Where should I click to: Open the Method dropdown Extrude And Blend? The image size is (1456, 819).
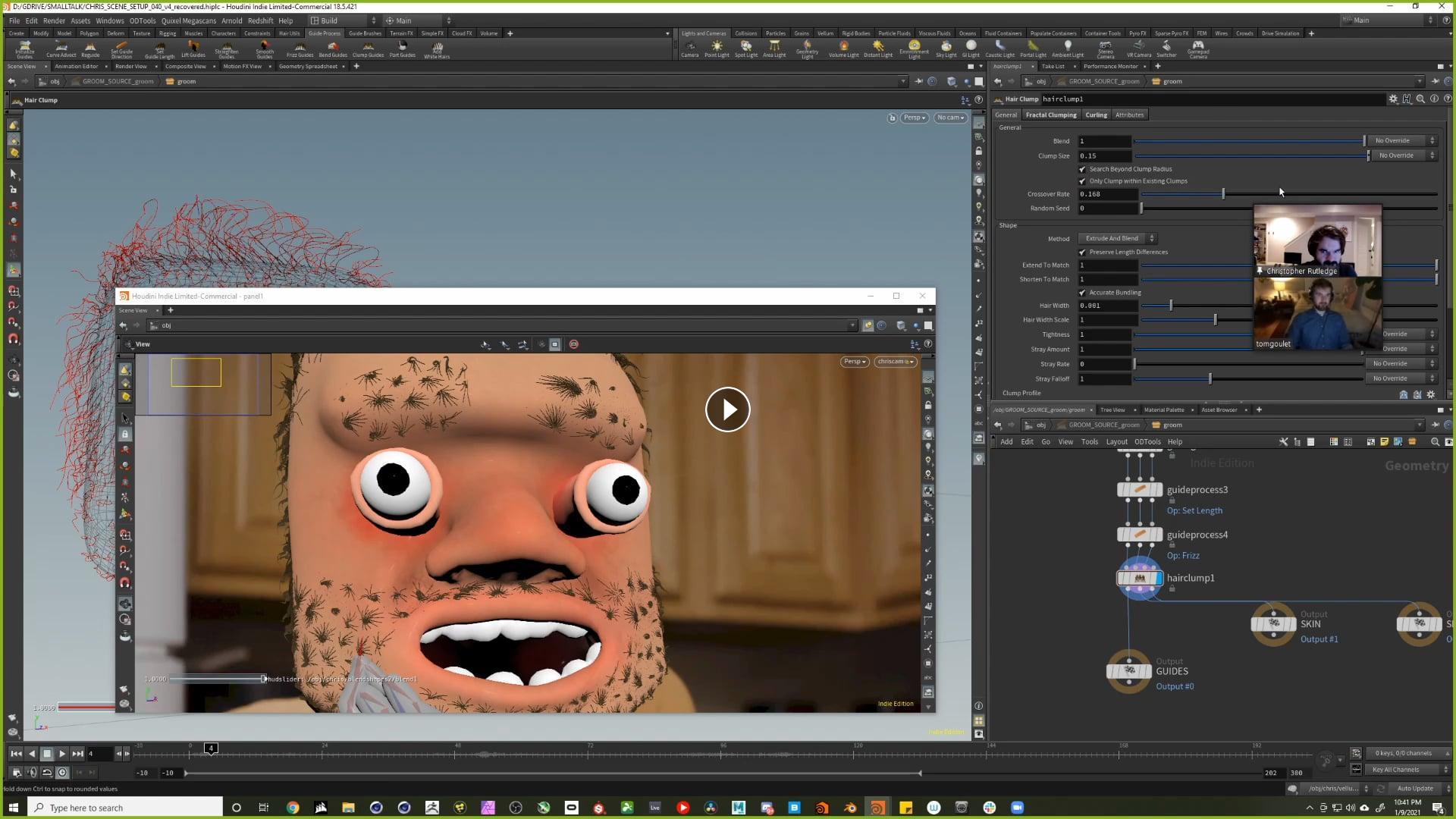(x=1116, y=238)
